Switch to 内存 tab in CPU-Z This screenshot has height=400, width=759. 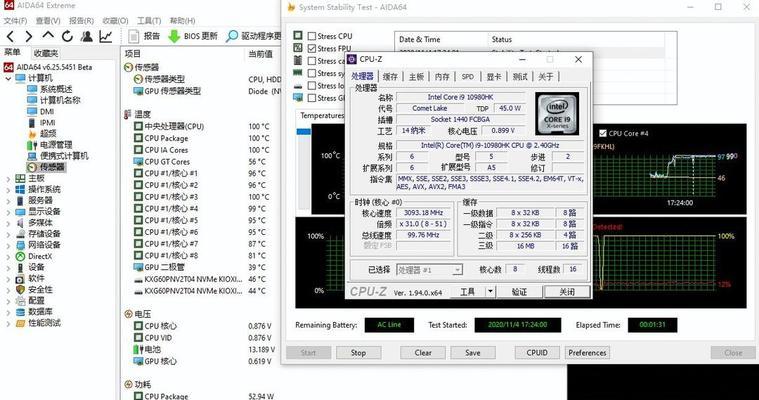442,77
